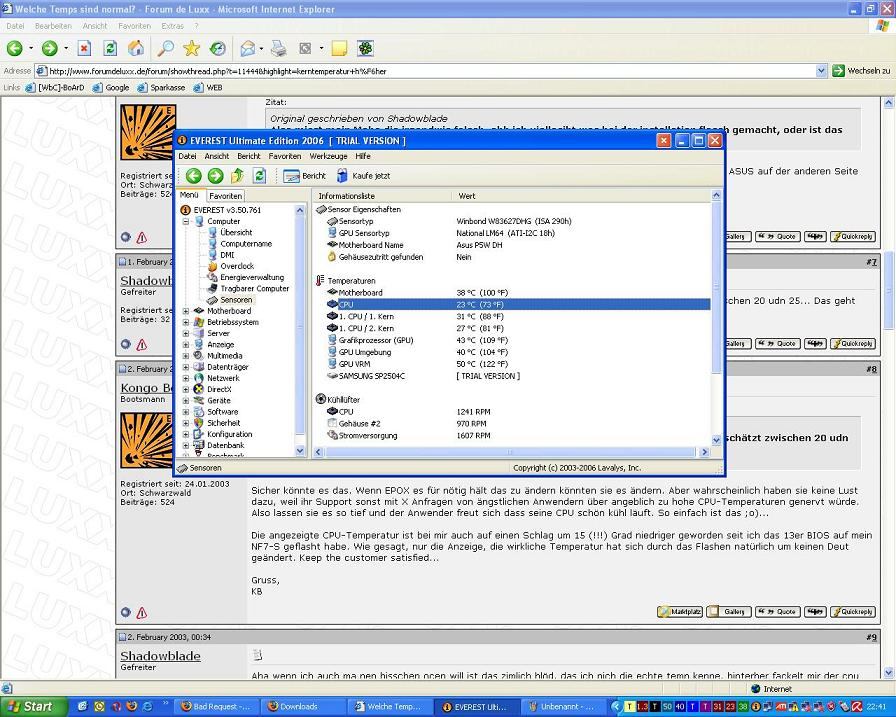Click Internet Explorer Refresh icon
This screenshot has height=717, width=896.
[110, 49]
